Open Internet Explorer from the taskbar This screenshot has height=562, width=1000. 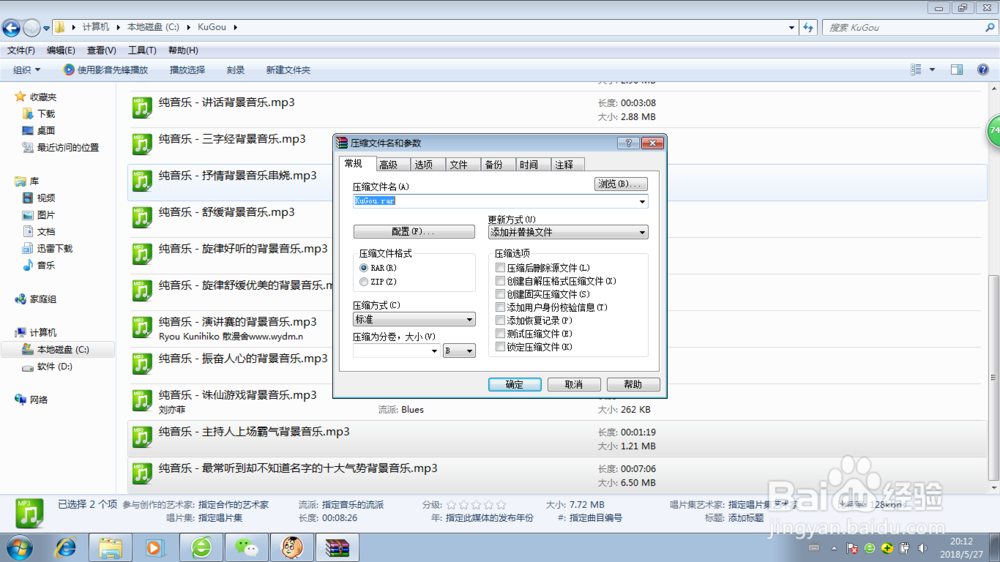tap(65, 547)
